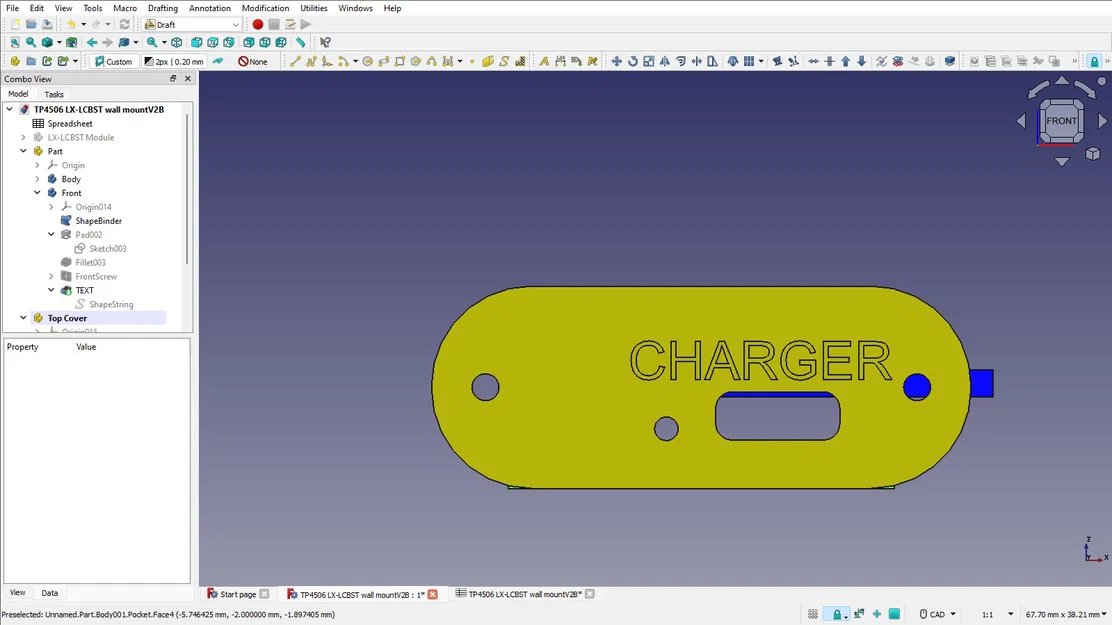Click the What's This help cursor icon
Image resolution: width=1112 pixels, height=625 pixels.
pyautogui.click(x=326, y=43)
